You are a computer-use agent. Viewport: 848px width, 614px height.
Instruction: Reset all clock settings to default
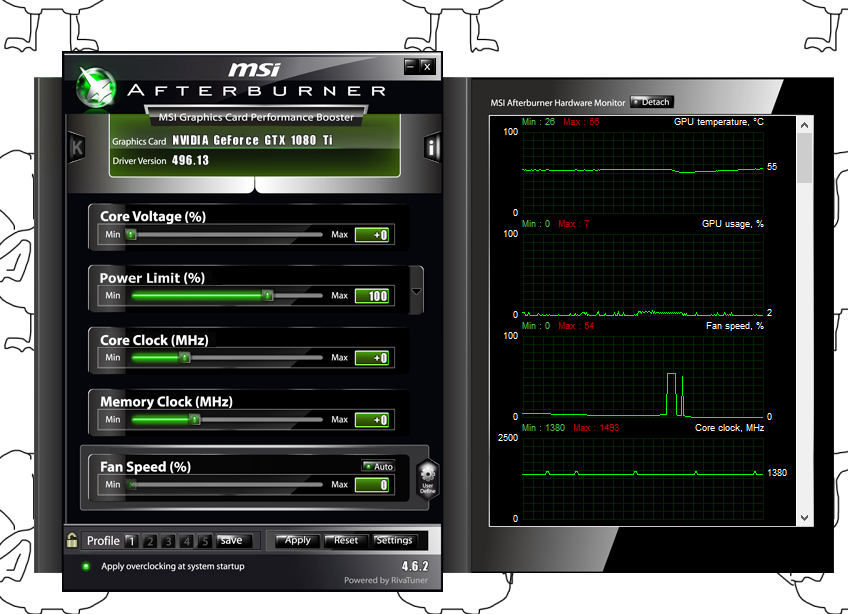345,540
